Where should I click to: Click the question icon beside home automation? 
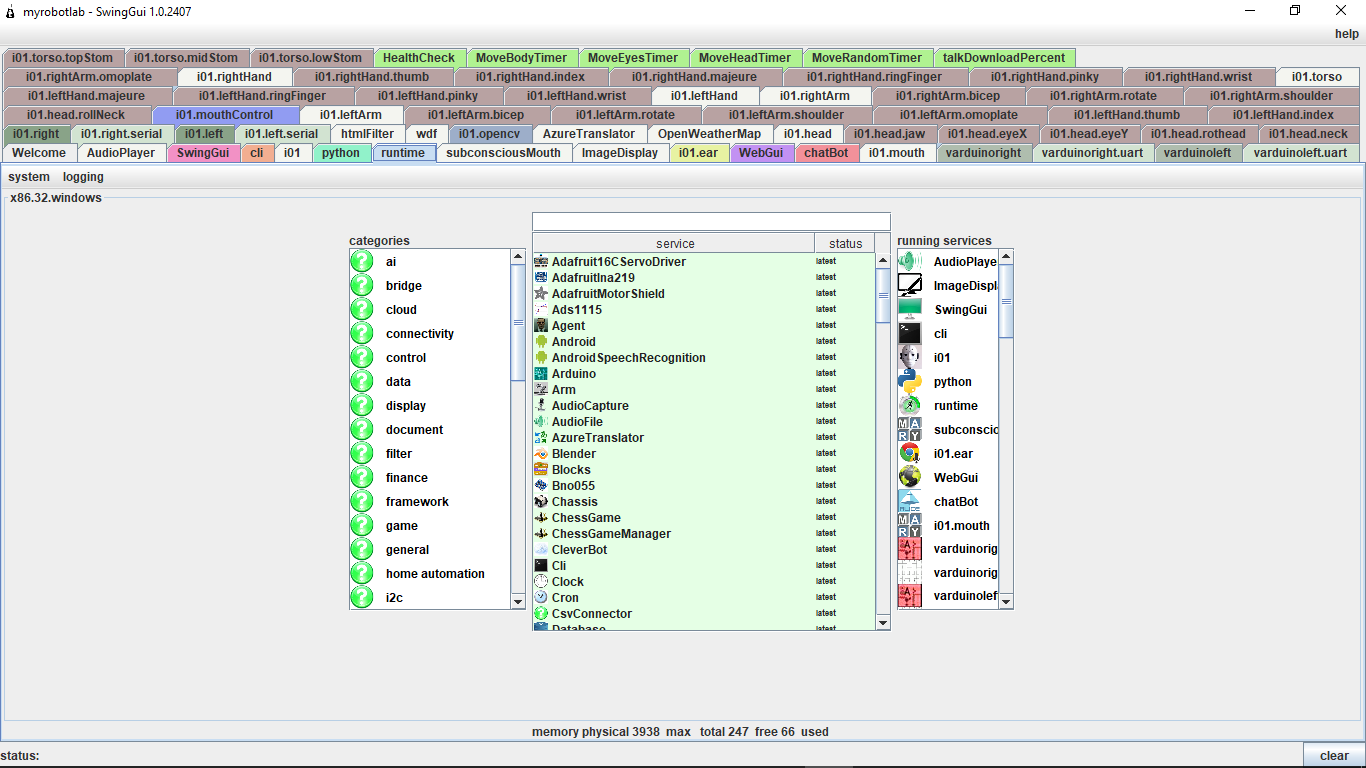362,574
